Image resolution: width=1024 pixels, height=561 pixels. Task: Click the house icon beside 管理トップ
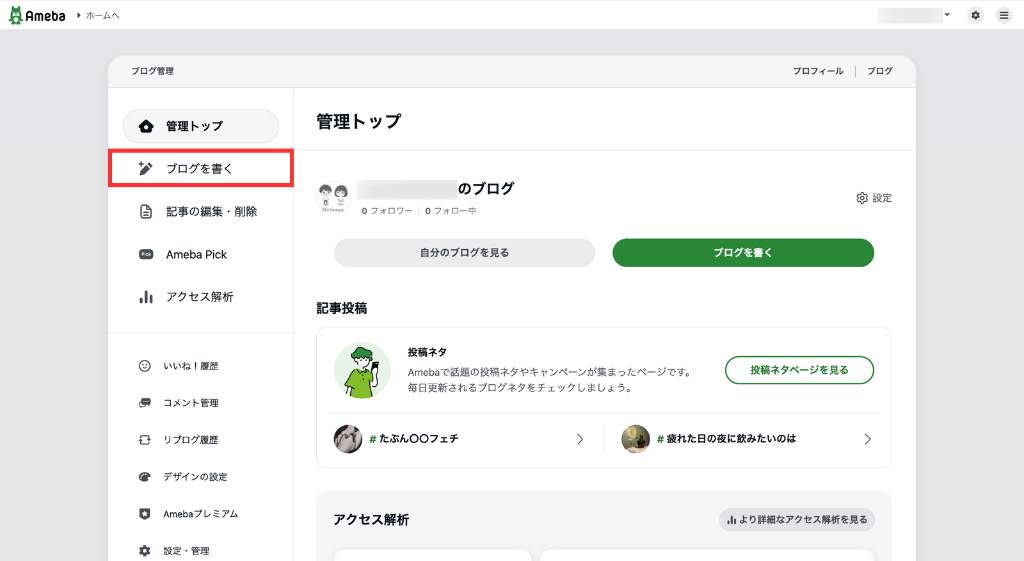pos(146,126)
